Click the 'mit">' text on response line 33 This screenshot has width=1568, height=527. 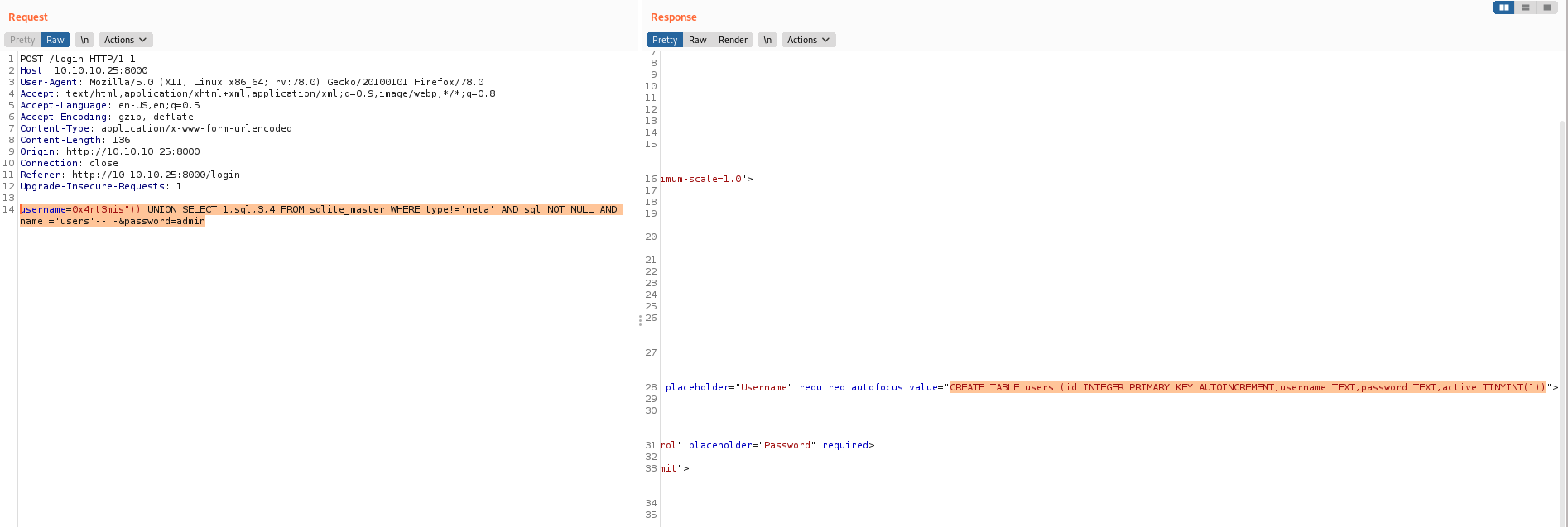pyautogui.click(x=674, y=468)
